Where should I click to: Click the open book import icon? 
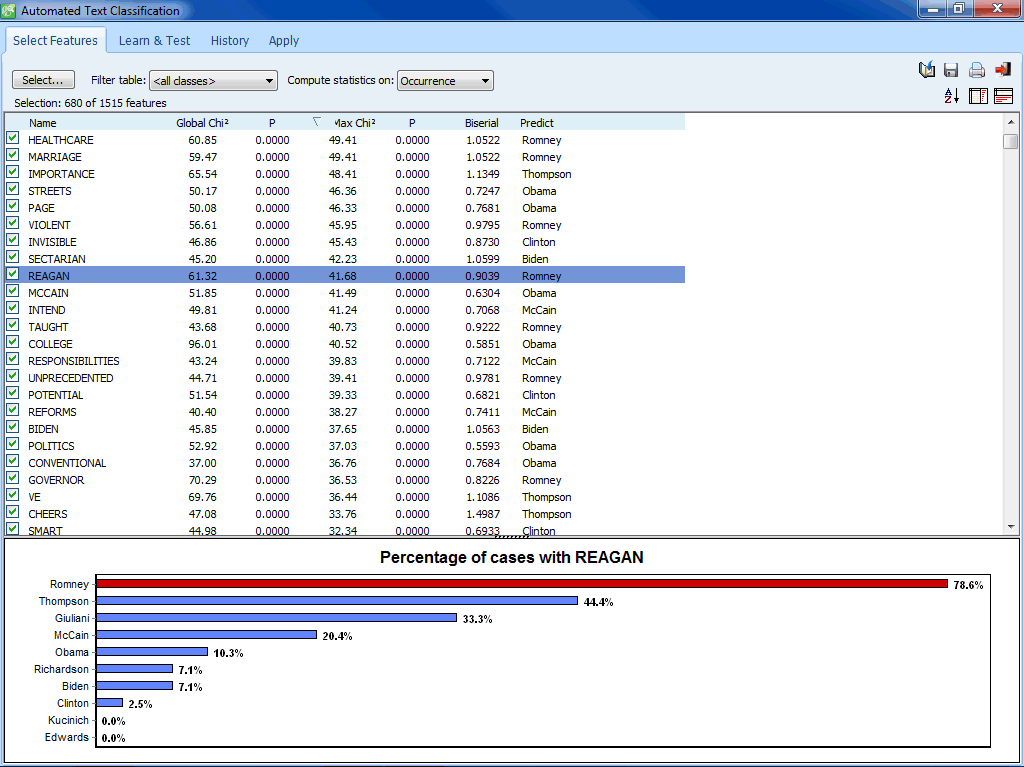(x=927, y=70)
